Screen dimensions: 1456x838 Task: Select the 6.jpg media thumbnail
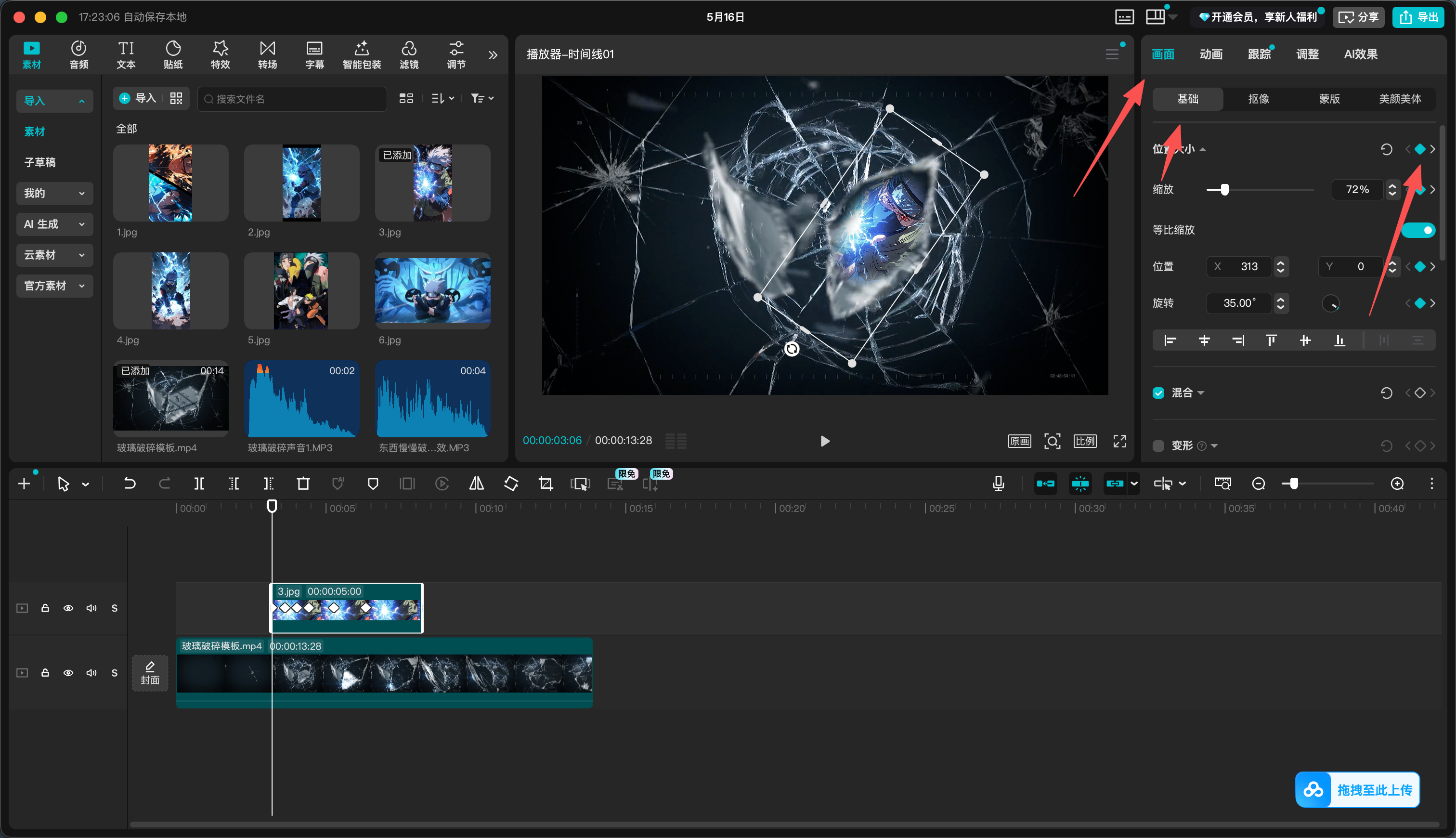[432, 291]
